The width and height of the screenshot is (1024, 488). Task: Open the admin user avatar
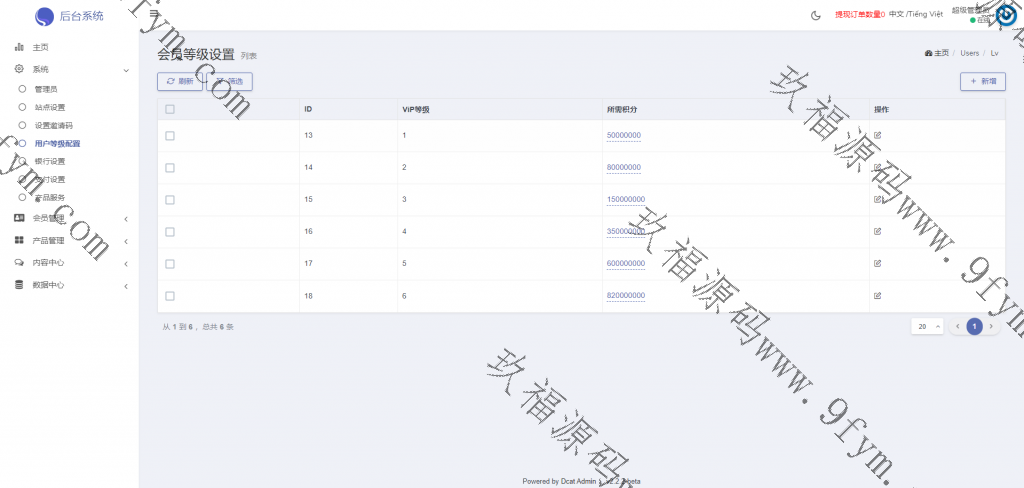(1005, 15)
